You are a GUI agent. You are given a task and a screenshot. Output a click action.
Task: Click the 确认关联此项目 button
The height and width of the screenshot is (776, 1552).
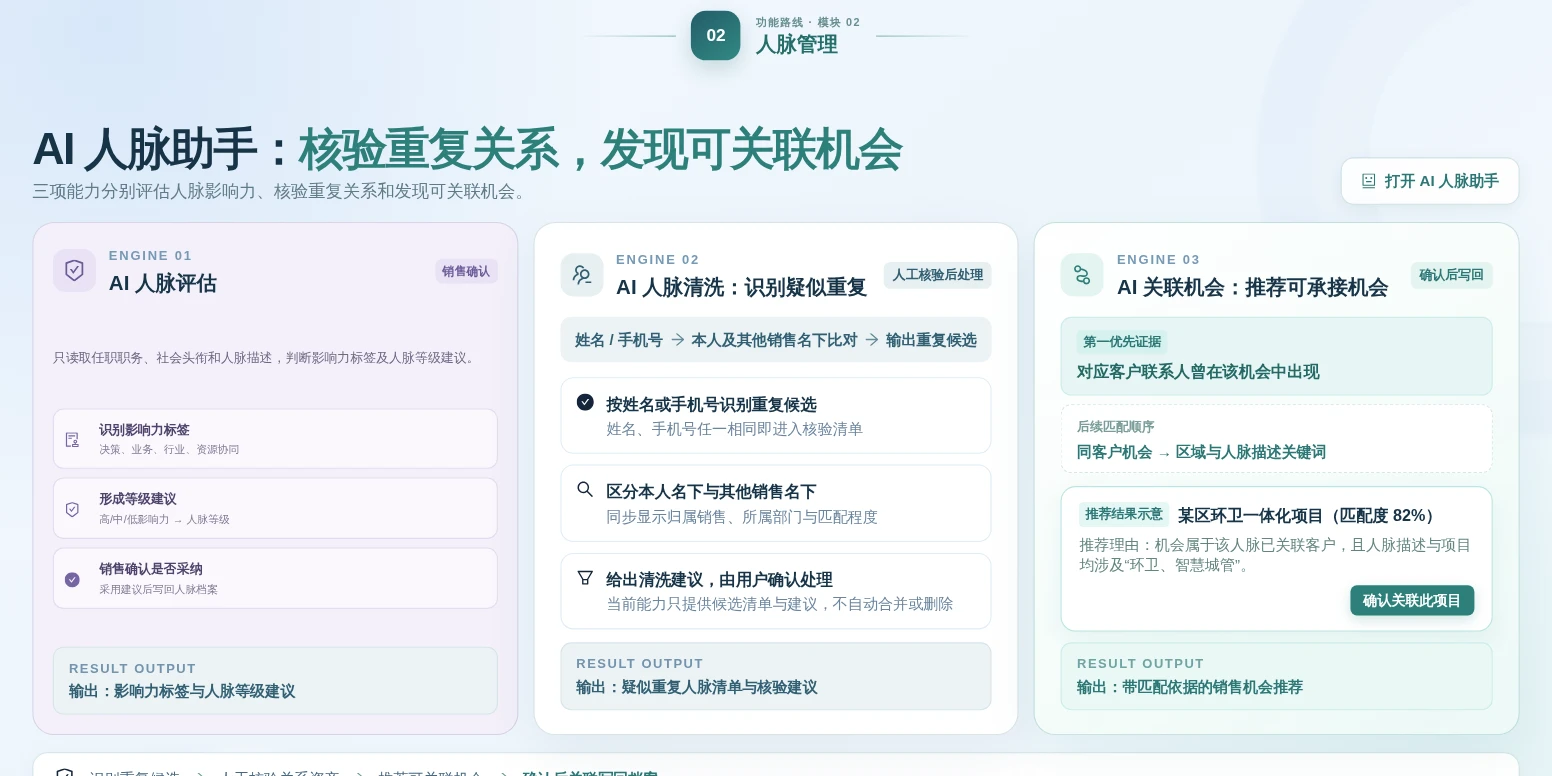pyautogui.click(x=1412, y=600)
